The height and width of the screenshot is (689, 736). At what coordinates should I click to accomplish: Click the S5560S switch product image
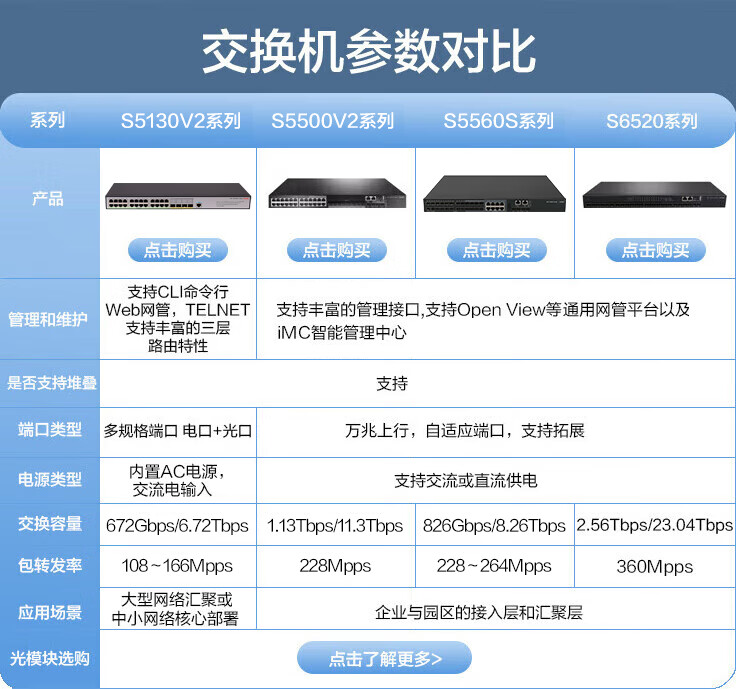495,194
